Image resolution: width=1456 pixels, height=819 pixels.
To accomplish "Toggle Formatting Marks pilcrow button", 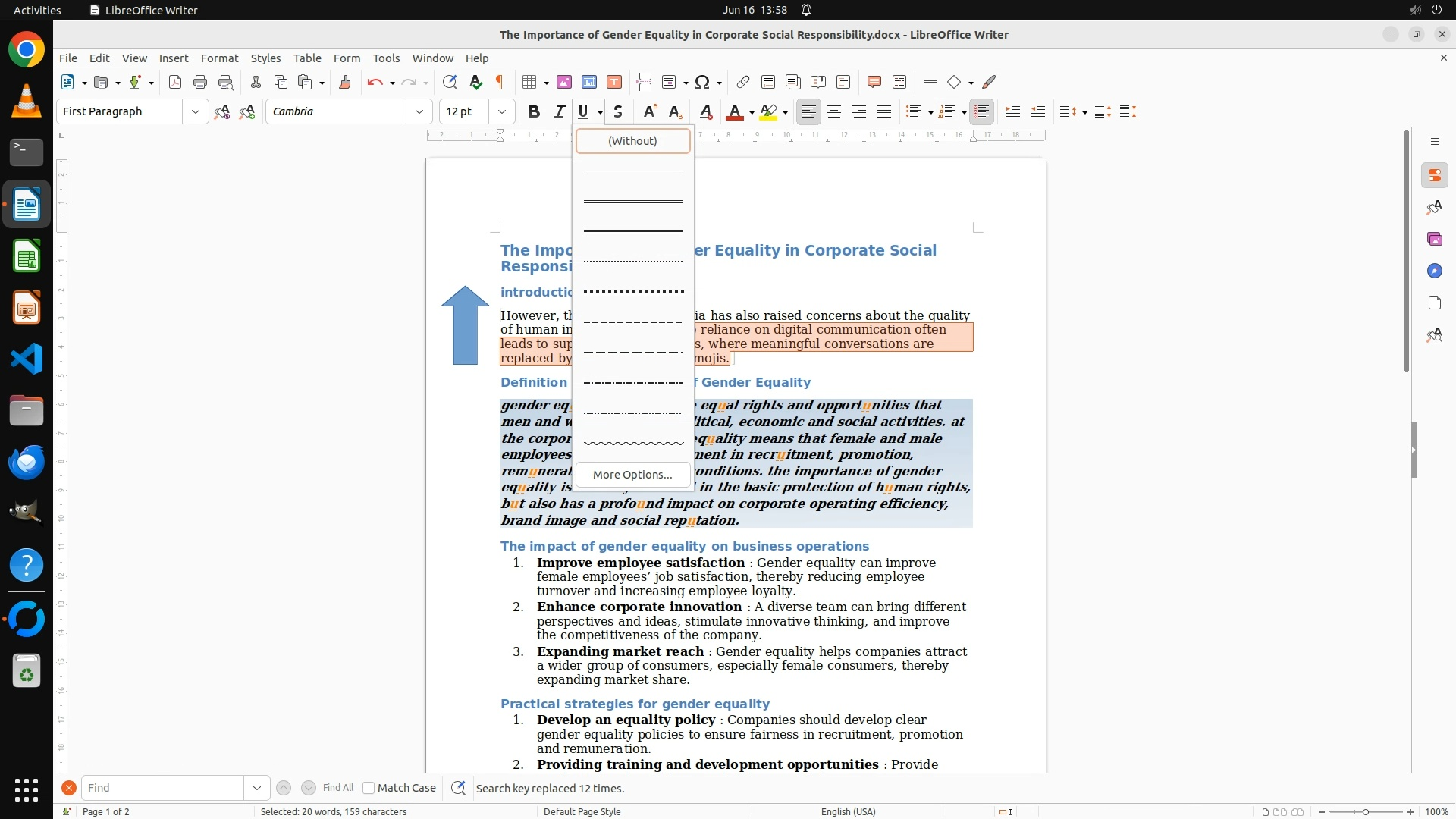I will [x=500, y=82].
